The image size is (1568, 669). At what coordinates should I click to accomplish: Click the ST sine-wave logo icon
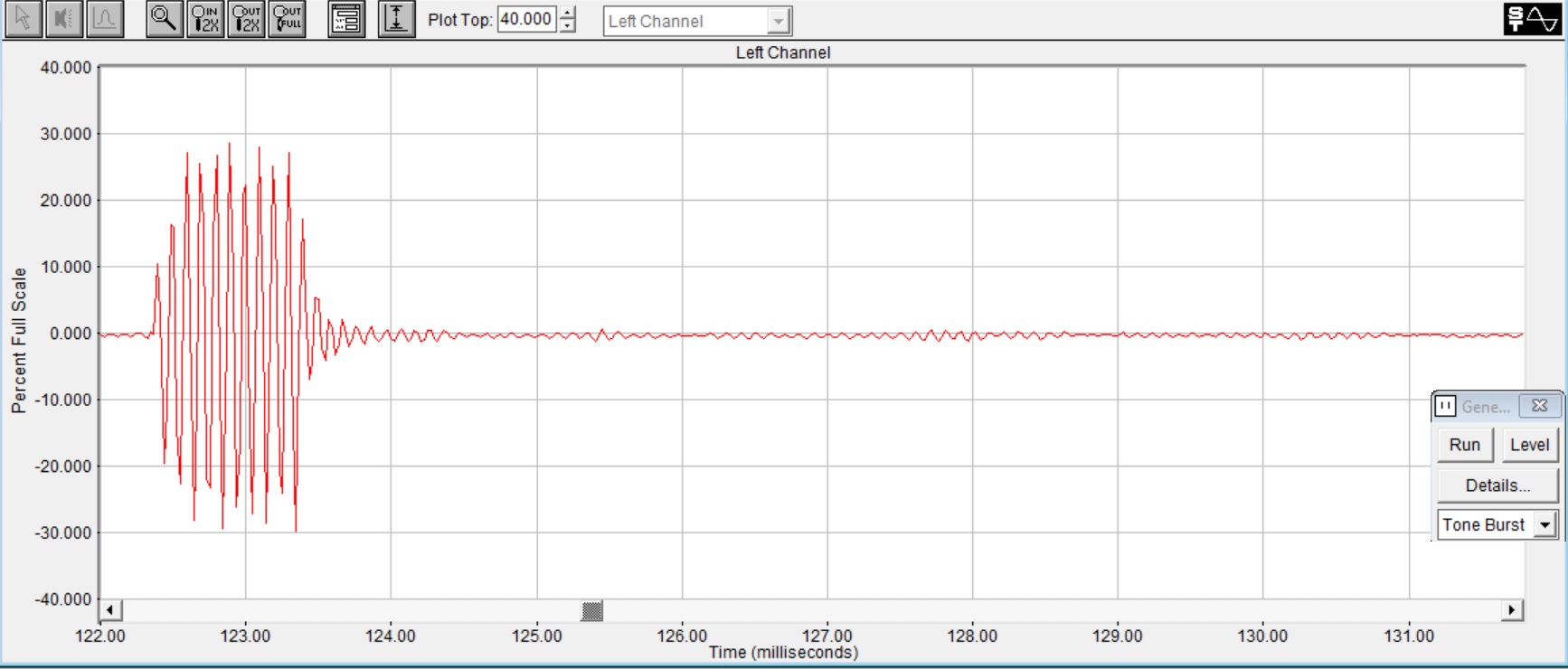tap(1532, 19)
